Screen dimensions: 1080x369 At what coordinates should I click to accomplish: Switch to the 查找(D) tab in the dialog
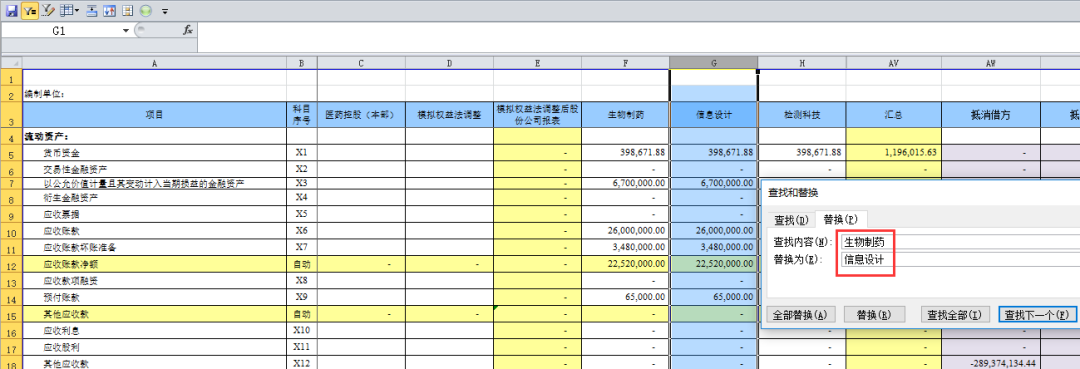click(x=791, y=220)
